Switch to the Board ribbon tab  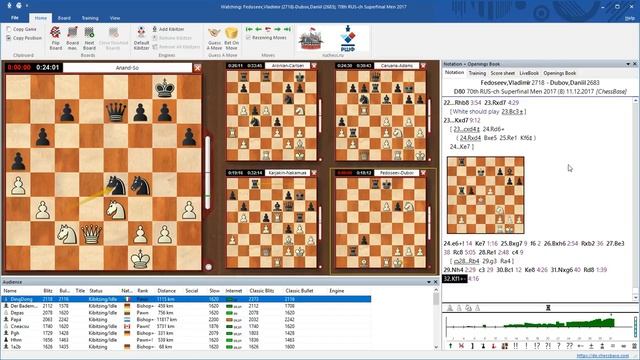(64, 18)
